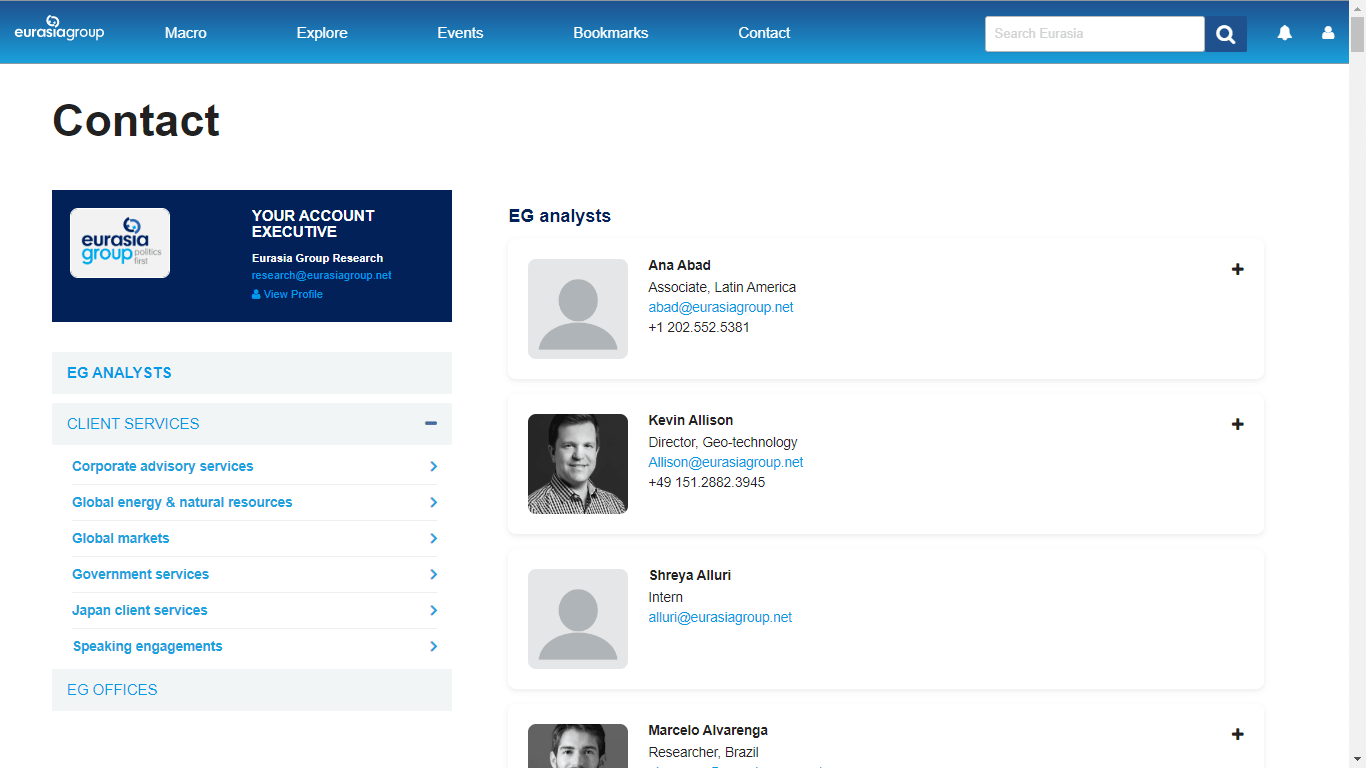Viewport: 1366px width, 768px height.
Task: Email Shreya Alluri via her address link
Action: point(720,617)
